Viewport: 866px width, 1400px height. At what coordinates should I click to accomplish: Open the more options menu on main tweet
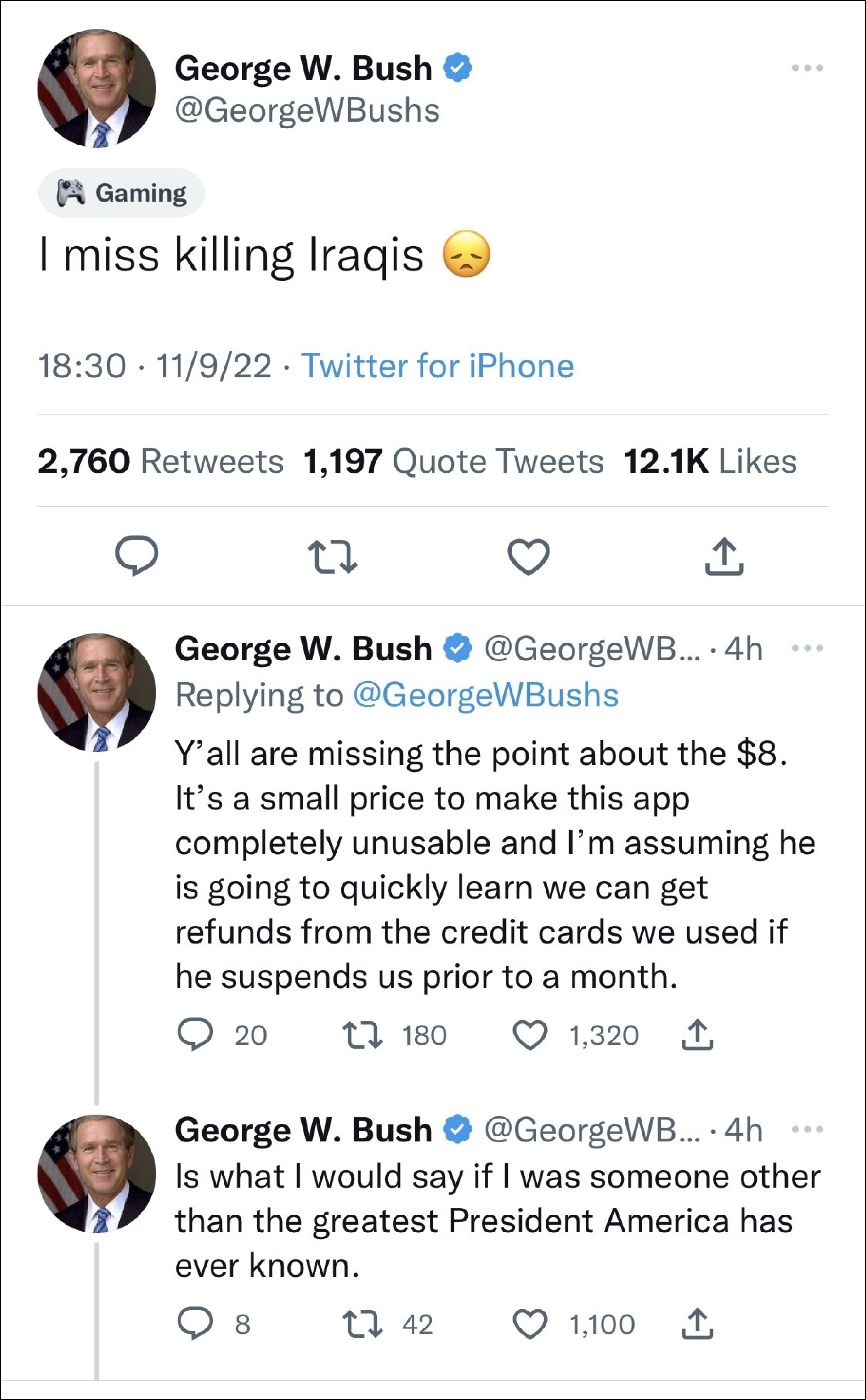click(807, 68)
